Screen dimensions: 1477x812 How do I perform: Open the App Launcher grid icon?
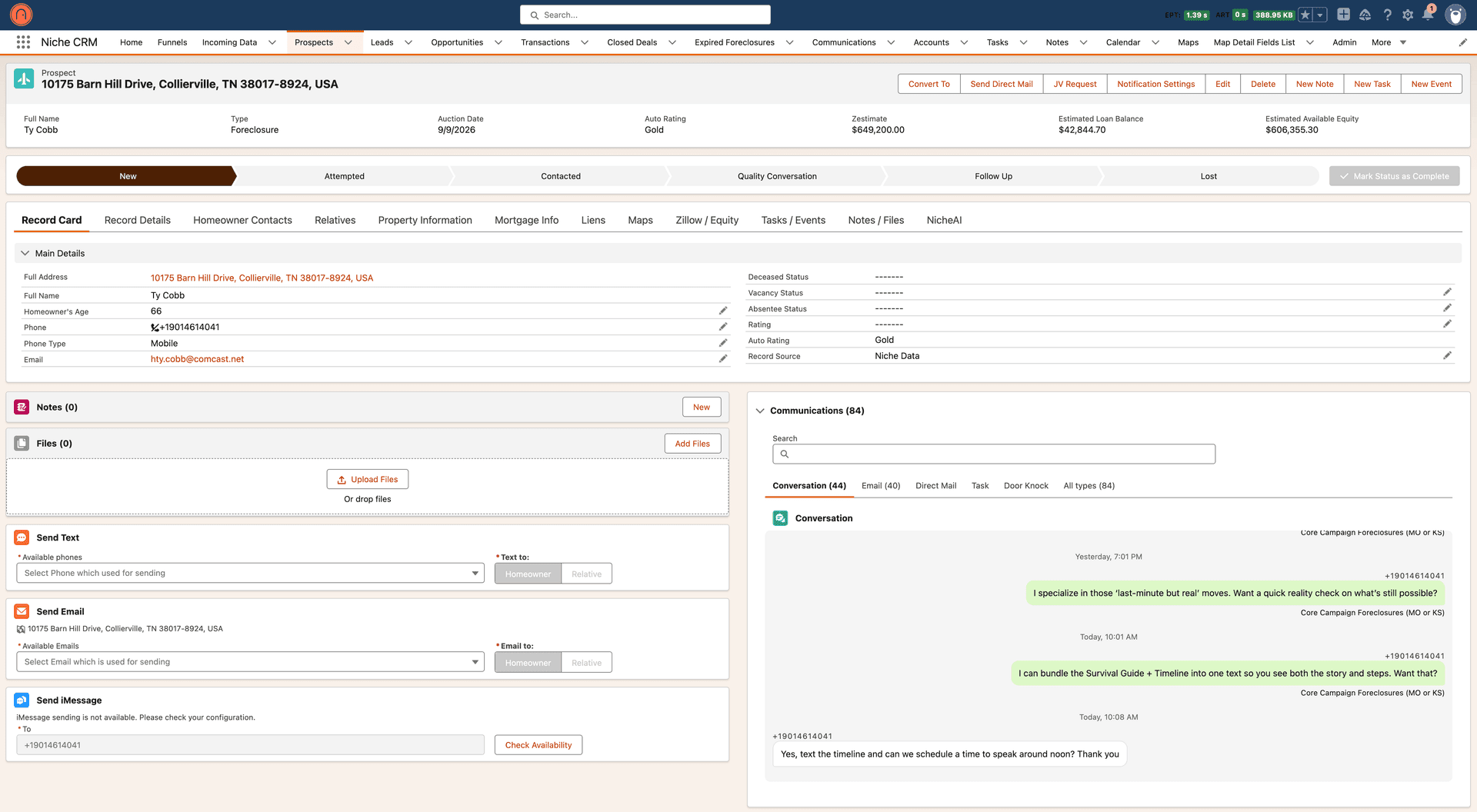pos(23,42)
